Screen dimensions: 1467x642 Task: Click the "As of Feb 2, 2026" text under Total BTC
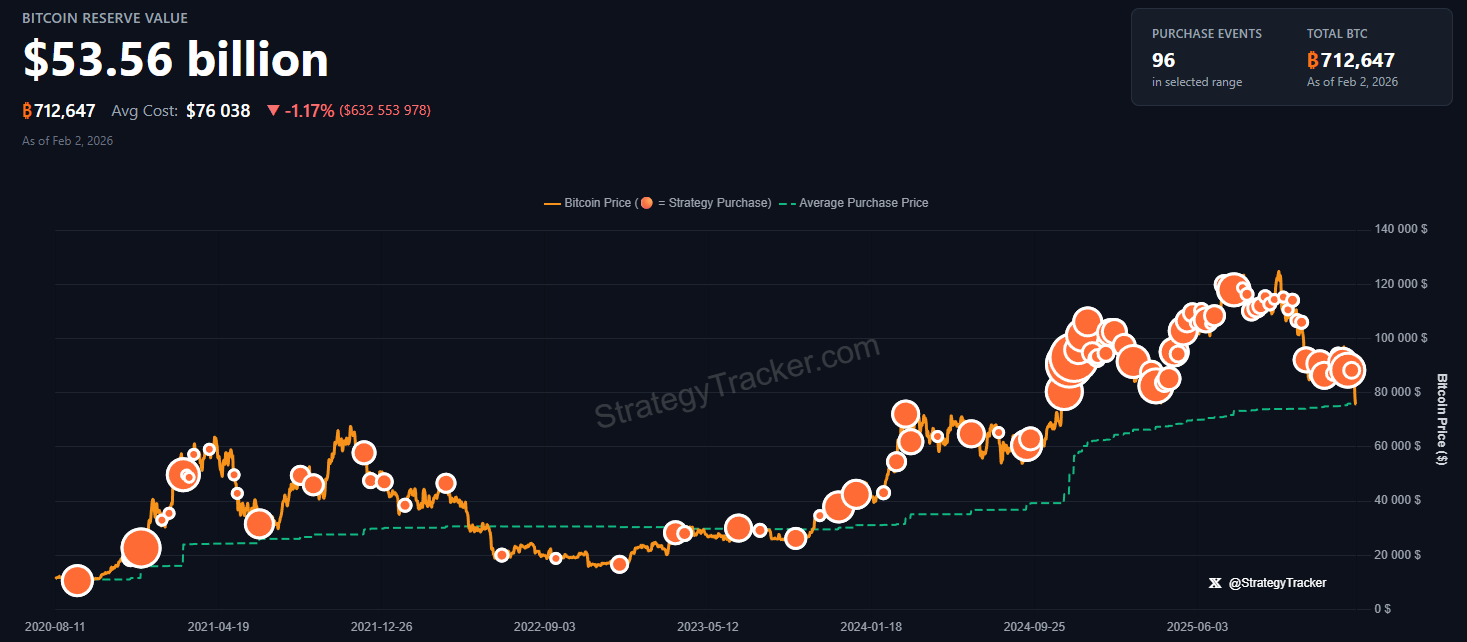1352,82
